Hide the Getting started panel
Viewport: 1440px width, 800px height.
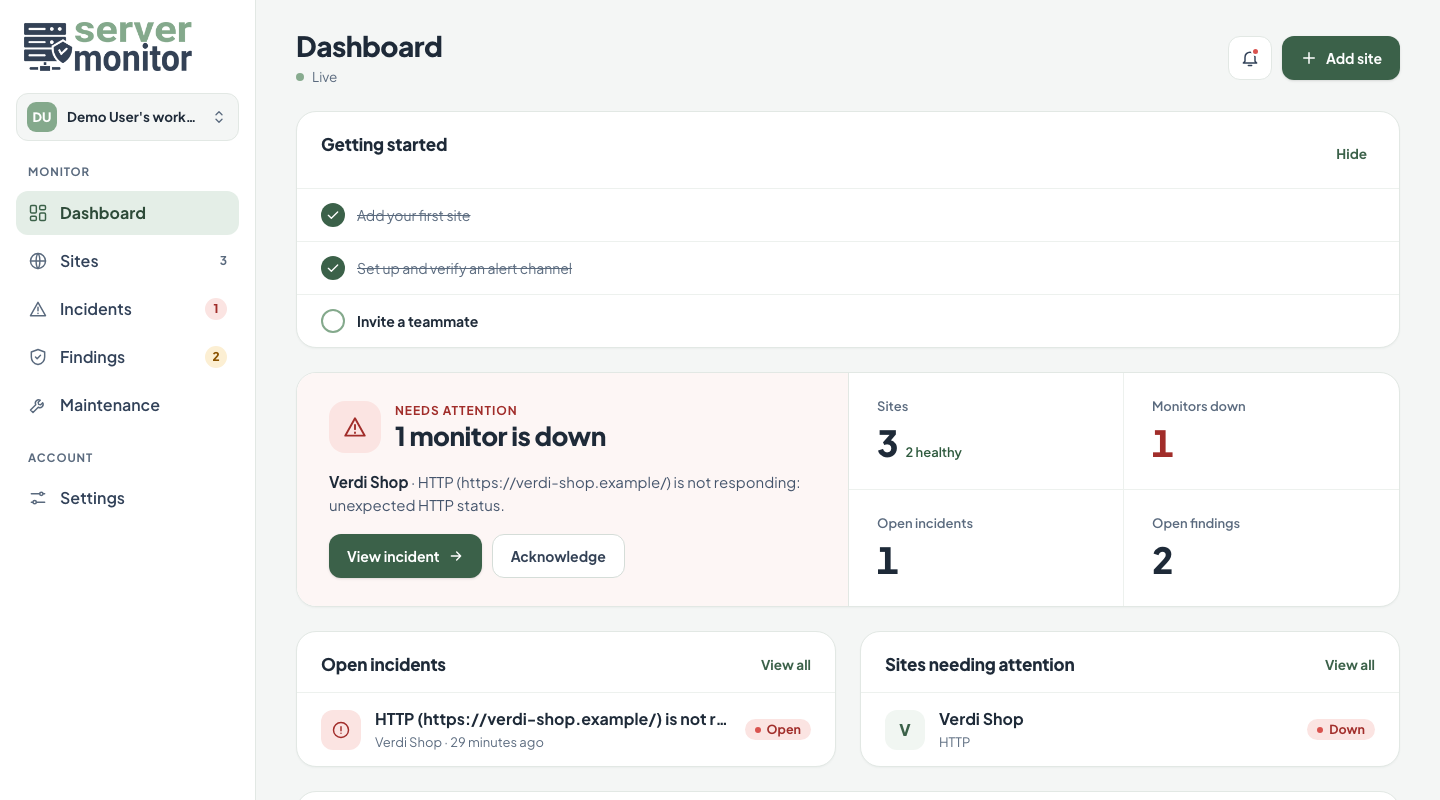[x=1351, y=154]
